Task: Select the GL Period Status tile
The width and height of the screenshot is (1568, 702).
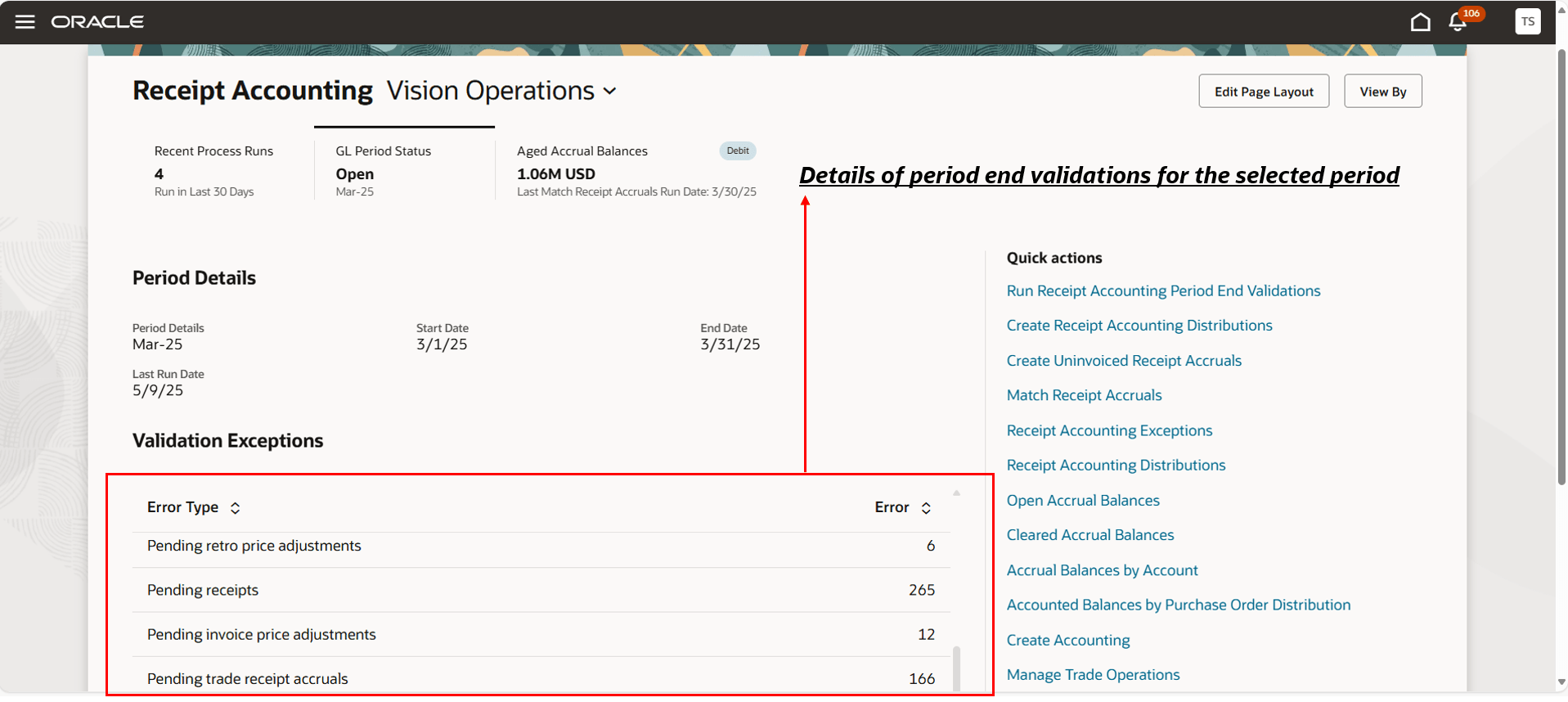Action: (x=404, y=170)
